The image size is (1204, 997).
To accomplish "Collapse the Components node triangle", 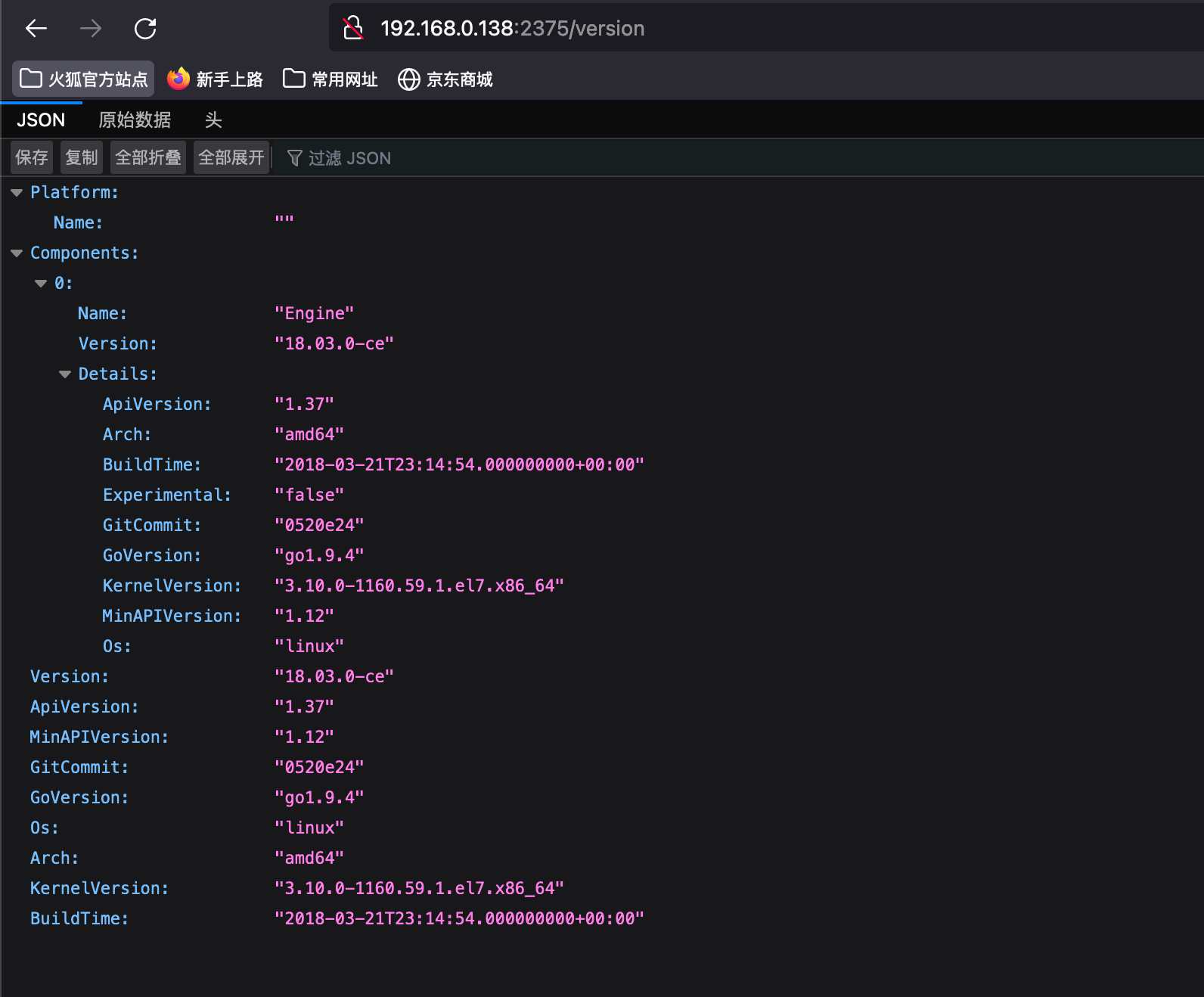I will click(x=17, y=253).
